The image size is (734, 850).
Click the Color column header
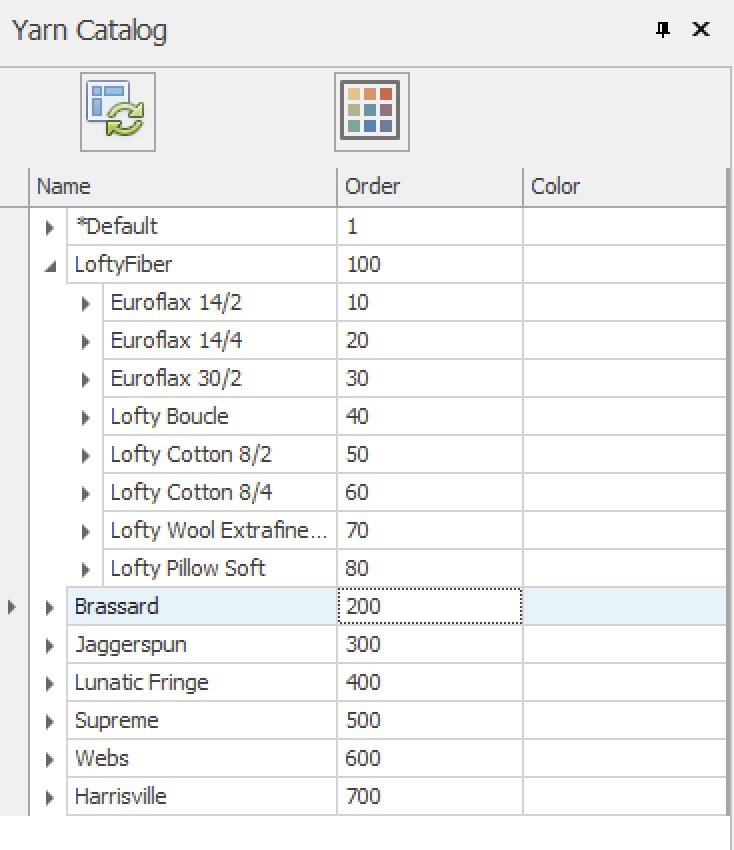(x=624, y=186)
